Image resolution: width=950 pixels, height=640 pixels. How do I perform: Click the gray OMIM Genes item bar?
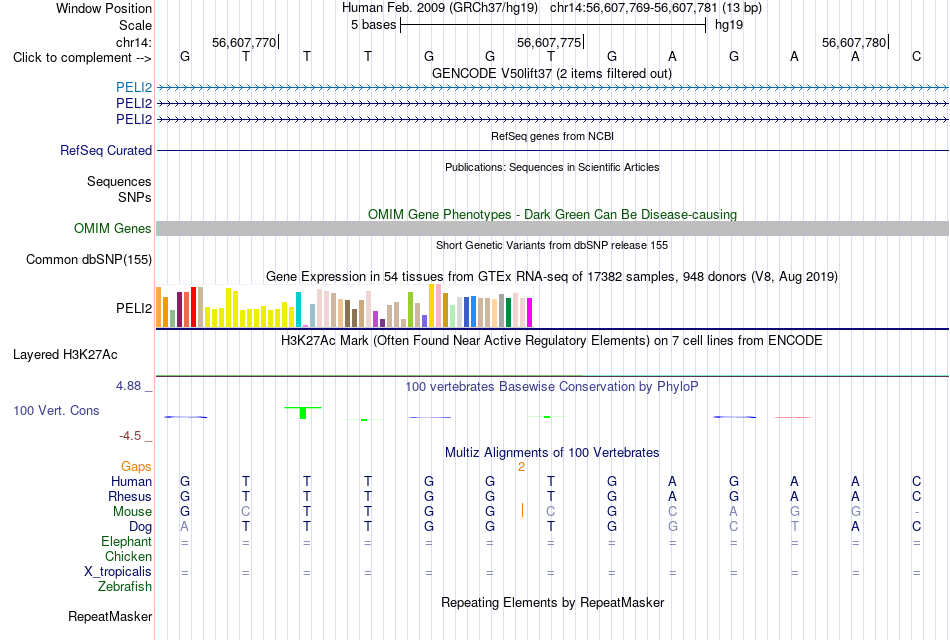click(552, 228)
